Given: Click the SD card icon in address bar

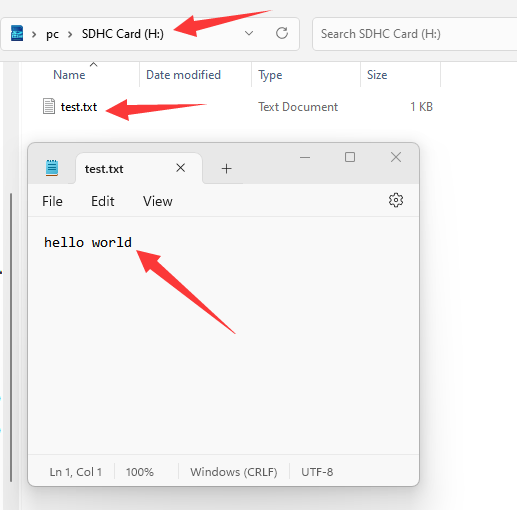Looking at the screenshot, I should tap(17, 33).
